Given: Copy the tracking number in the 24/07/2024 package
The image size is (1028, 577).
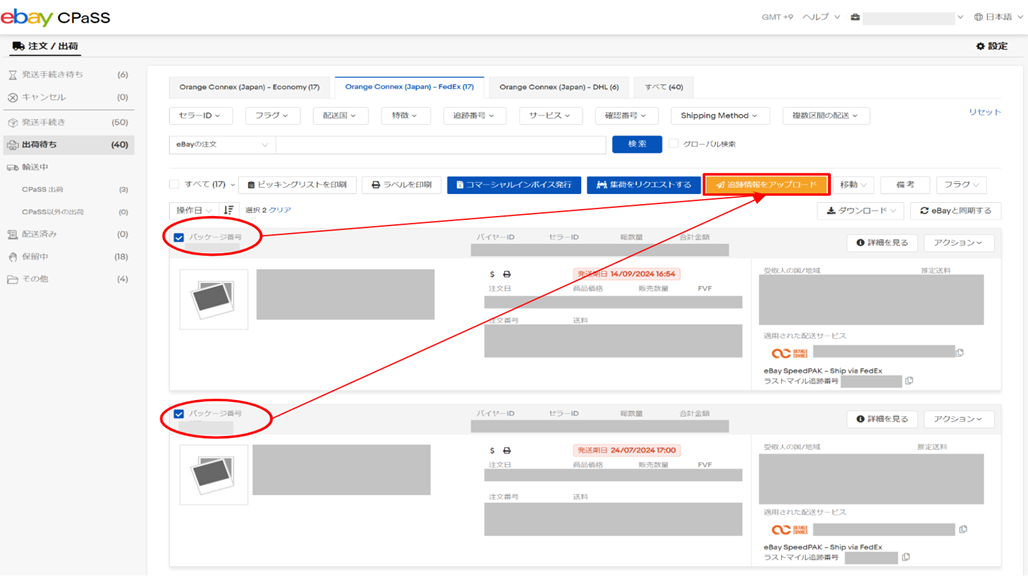Looking at the screenshot, I should coord(963,529).
